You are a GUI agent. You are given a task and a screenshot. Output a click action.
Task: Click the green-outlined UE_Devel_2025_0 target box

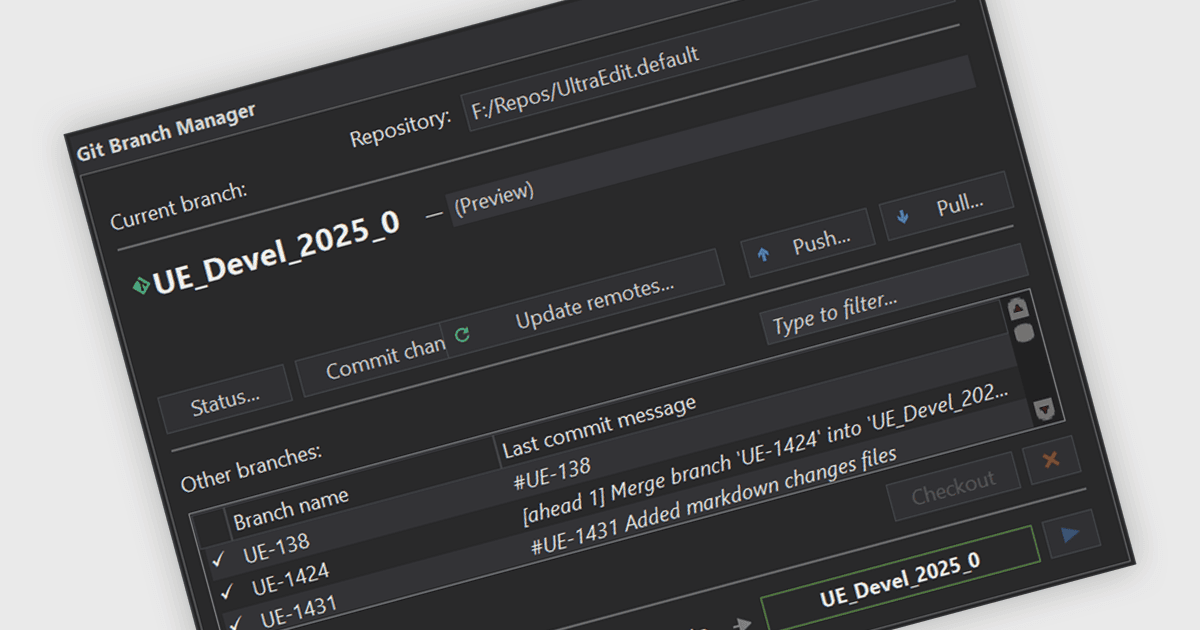tap(900, 580)
